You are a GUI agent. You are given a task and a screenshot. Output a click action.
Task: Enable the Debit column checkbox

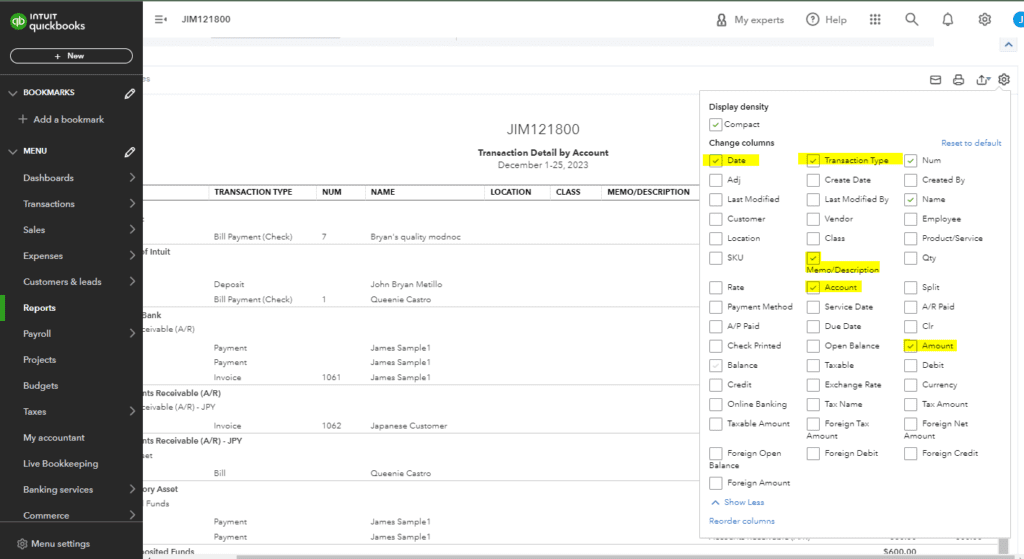coord(910,365)
